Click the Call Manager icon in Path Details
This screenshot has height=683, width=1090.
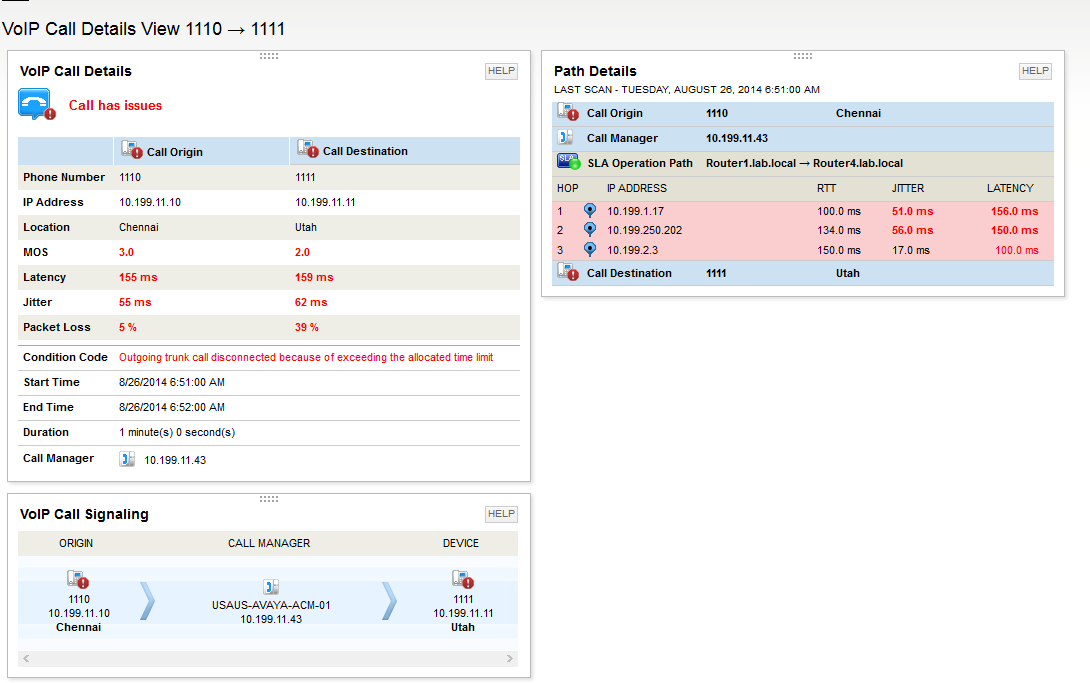(x=567, y=138)
